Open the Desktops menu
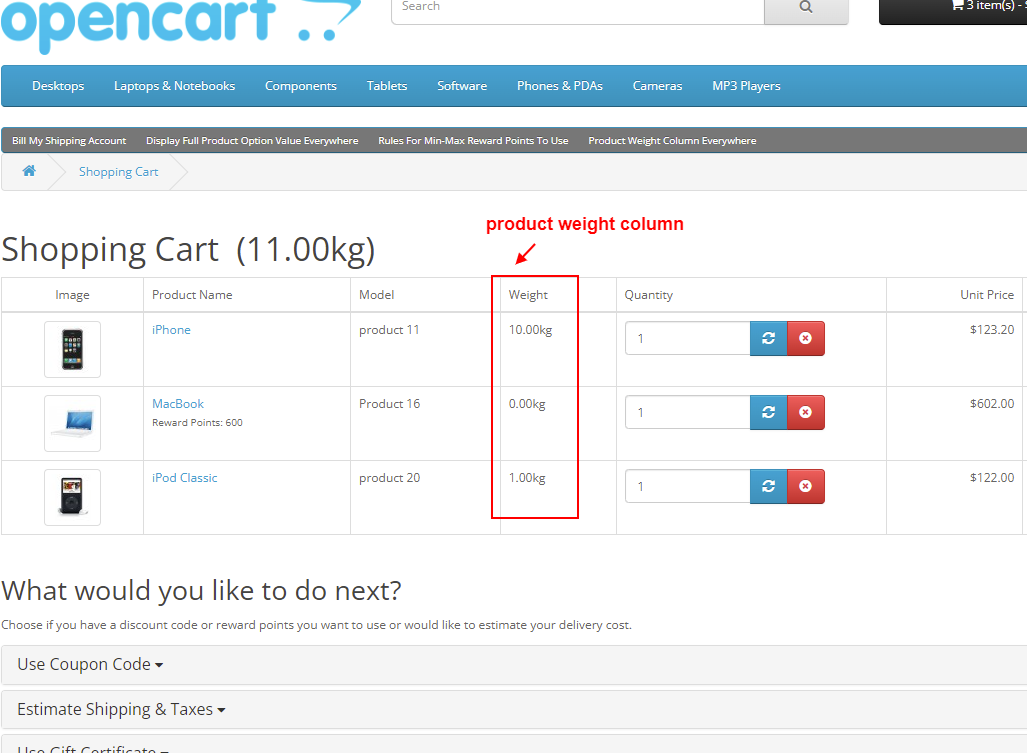This screenshot has width=1027, height=753. (x=58, y=86)
